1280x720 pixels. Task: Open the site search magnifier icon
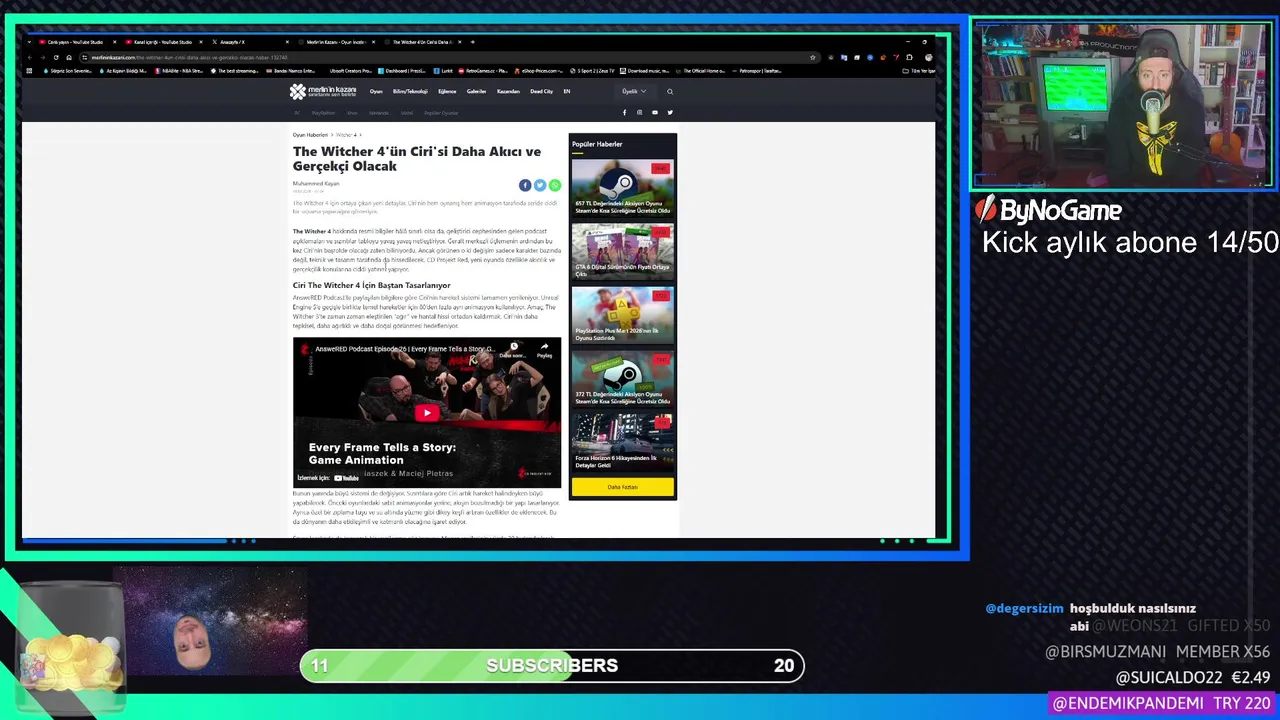[x=670, y=92]
